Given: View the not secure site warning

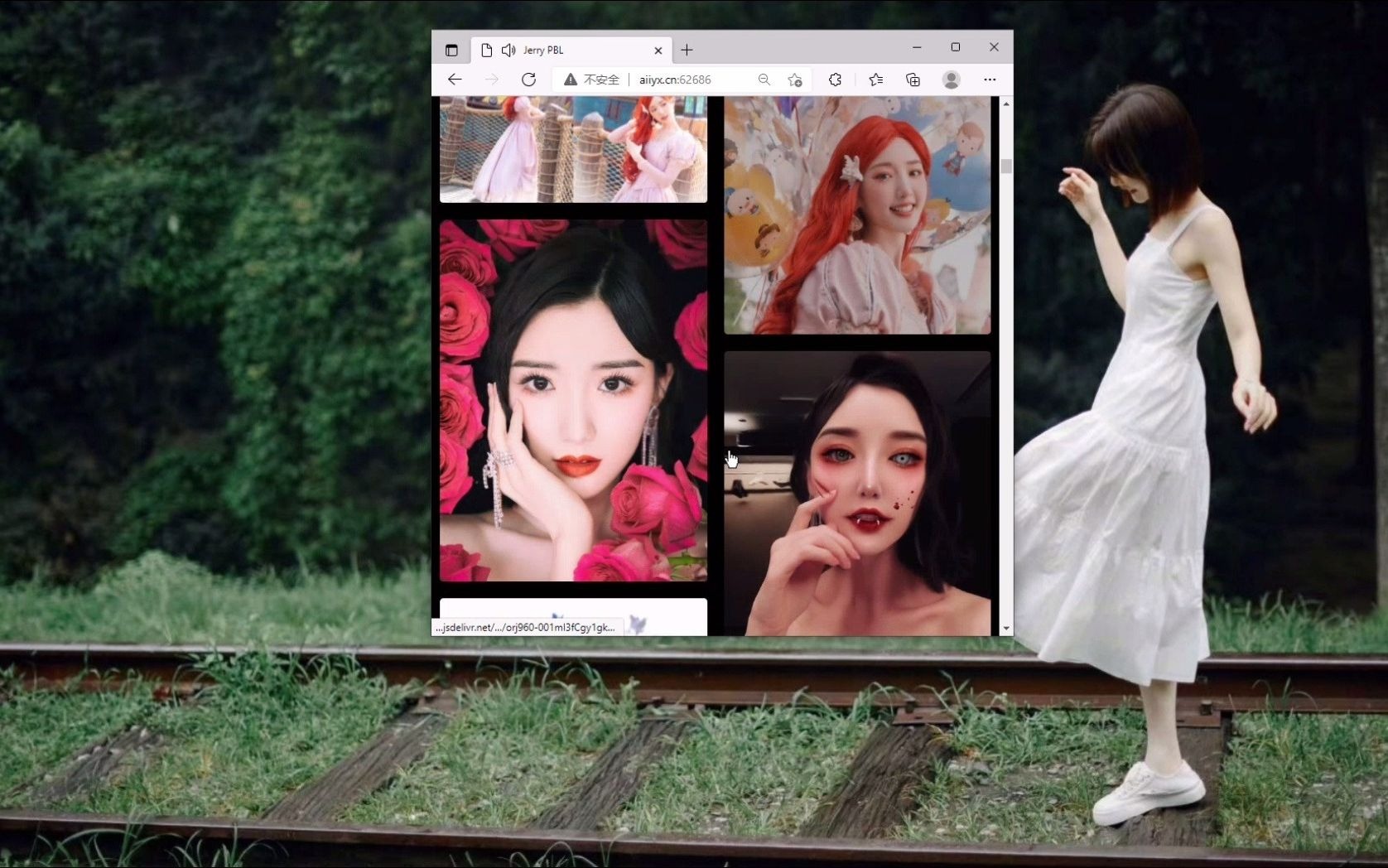Looking at the screenshot, I should click(591, 80).
